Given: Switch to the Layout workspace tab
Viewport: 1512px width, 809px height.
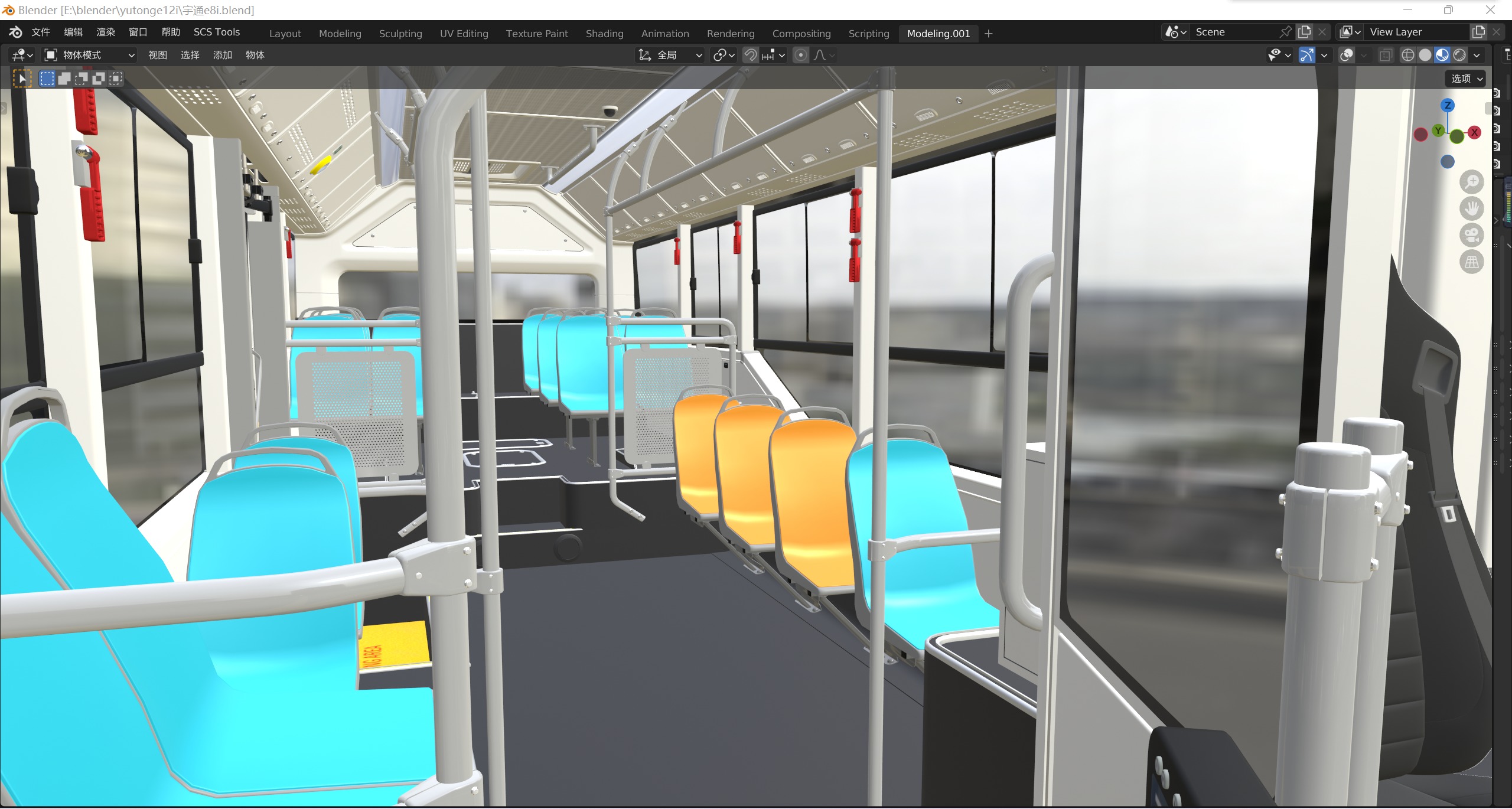Looking at the screenshot, I should [x=285, y=34].
